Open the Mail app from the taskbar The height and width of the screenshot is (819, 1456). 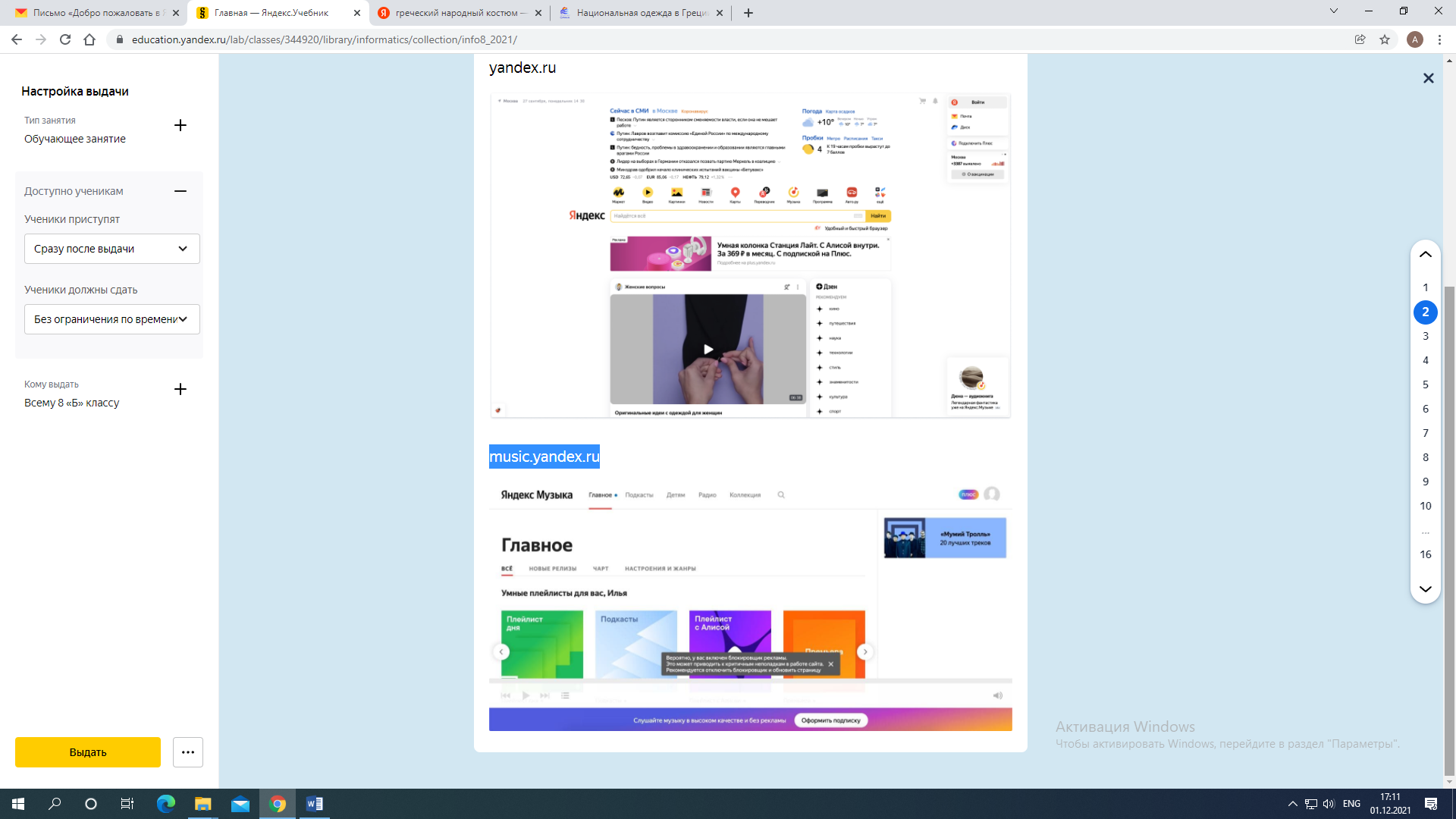(240, 804)
